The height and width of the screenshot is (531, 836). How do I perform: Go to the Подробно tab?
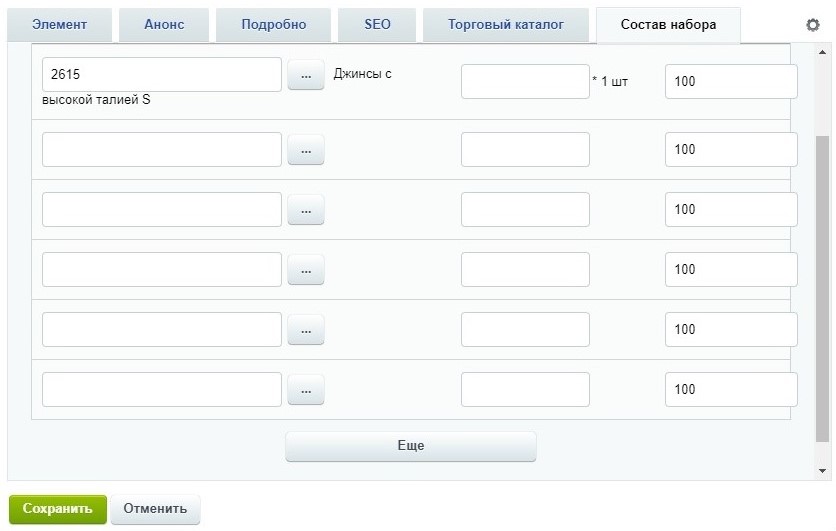coord(274,25)
